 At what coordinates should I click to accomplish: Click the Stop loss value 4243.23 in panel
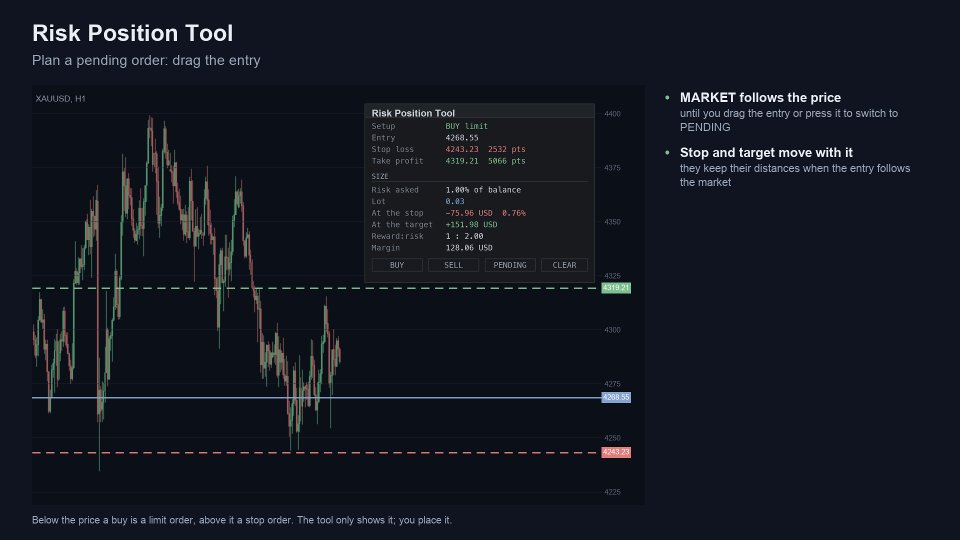pyautogui.click(x=462, y=149)
